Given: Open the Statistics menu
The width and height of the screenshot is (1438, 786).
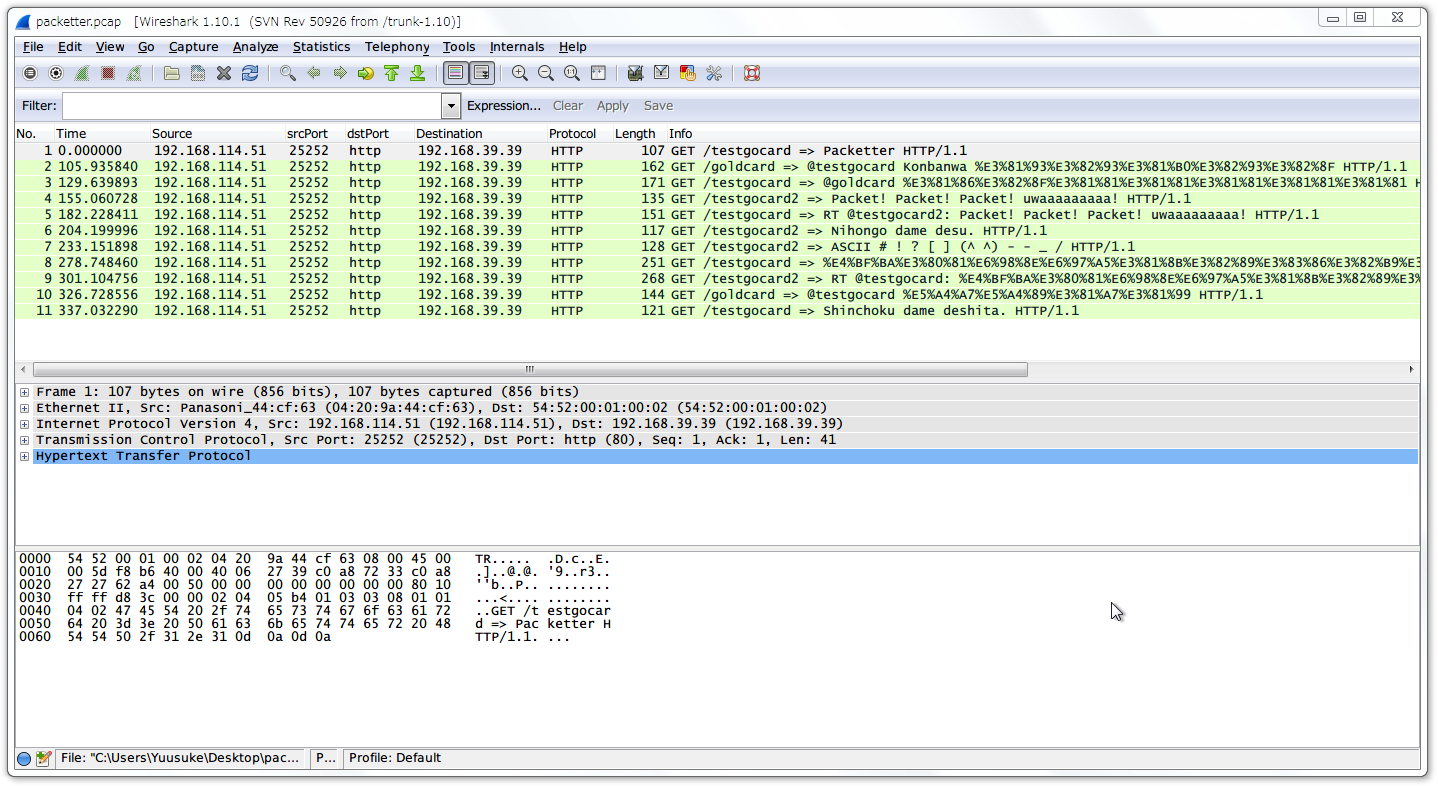Looking at the screenshot, I should coord(321,47).
